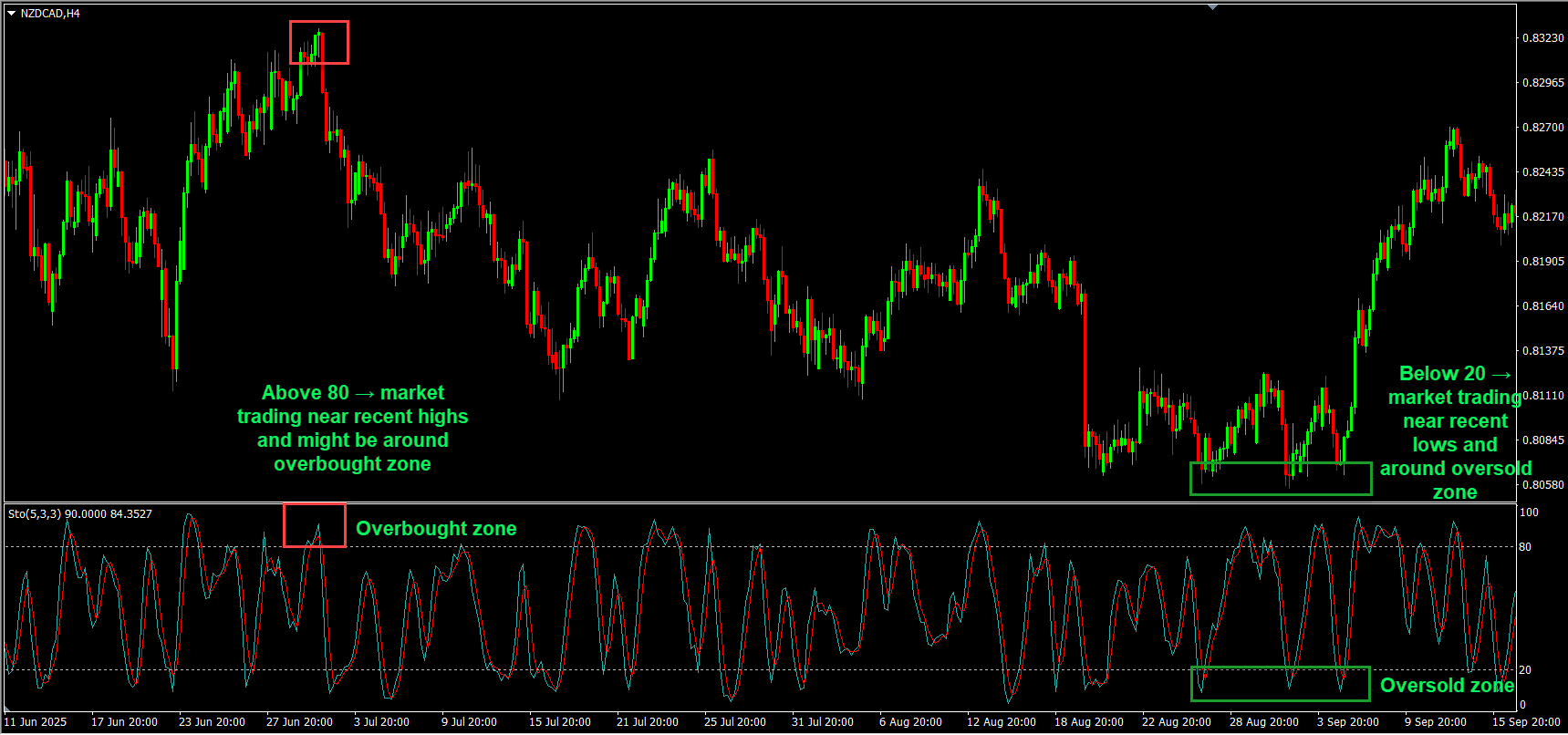Click the 0.83230 price scale label

point(1542,38)
